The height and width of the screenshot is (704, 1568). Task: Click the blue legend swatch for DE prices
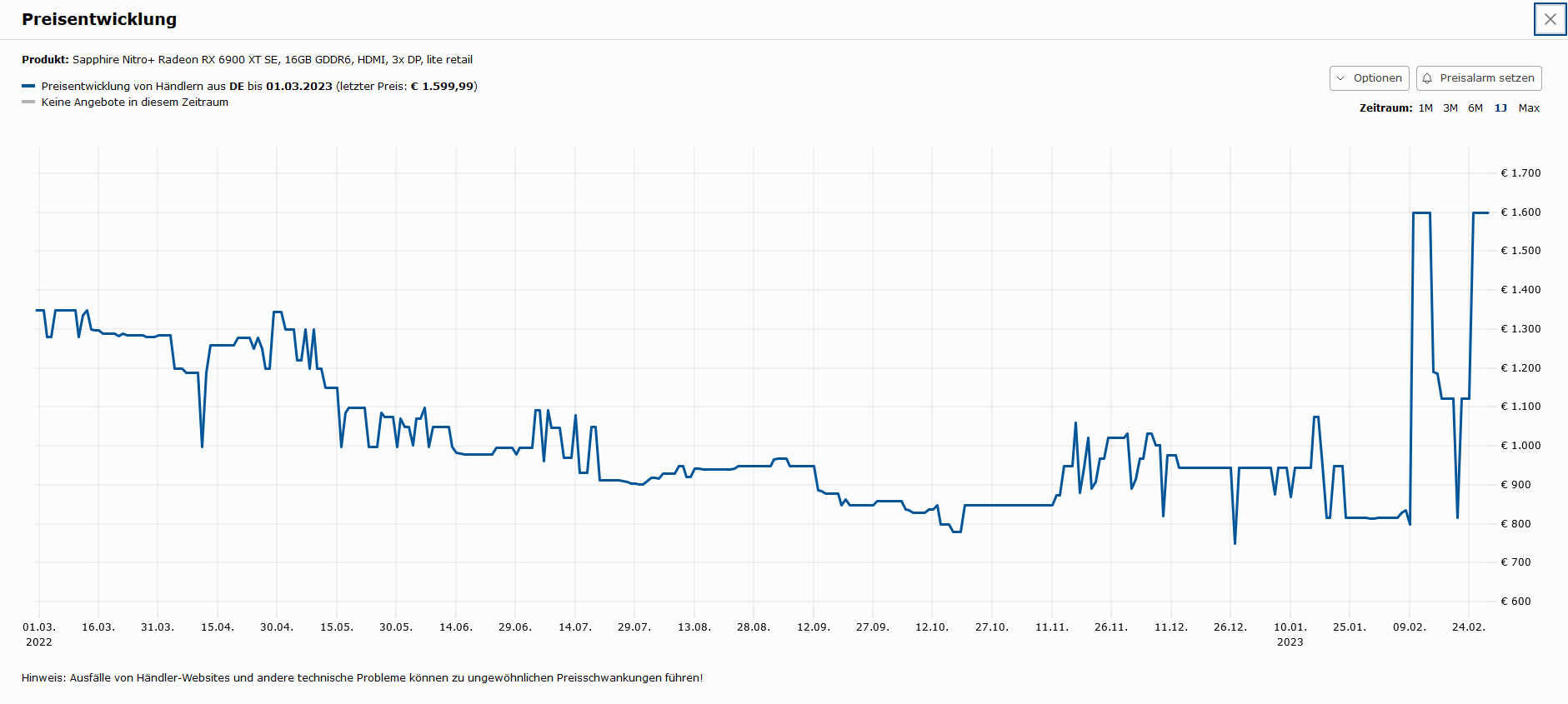coord(28,86)
